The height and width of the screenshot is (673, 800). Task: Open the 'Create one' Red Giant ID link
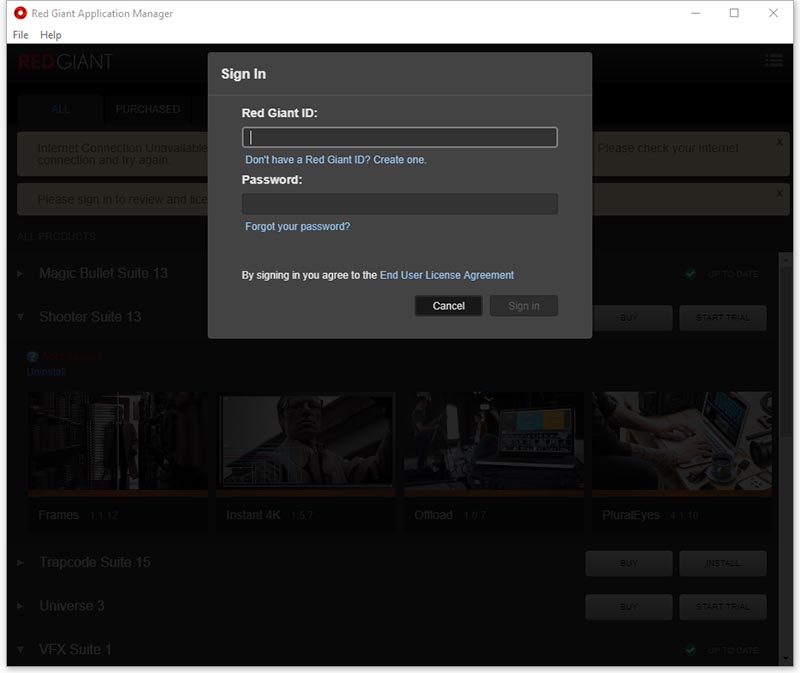tap(399, 160)
